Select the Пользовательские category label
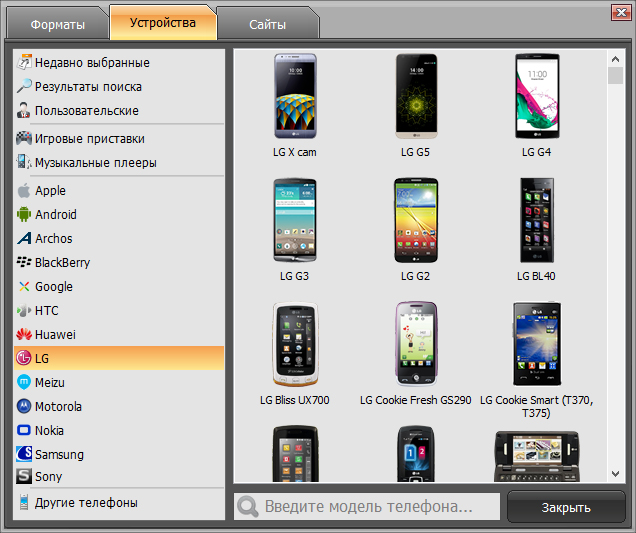The width and height of the screenshot is (636, 533). point(86,111)
